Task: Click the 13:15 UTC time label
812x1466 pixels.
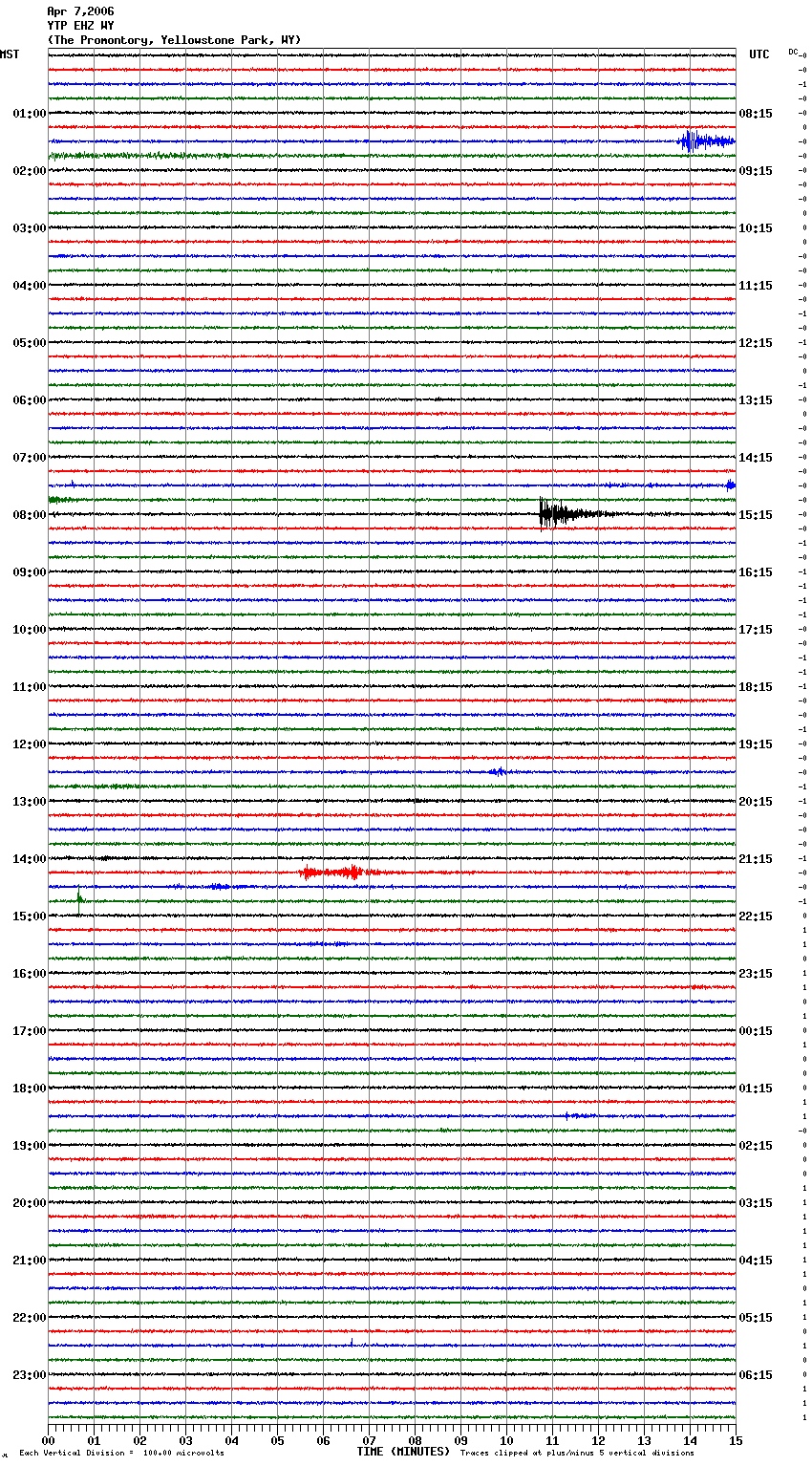Action: [x=756, y=400]
